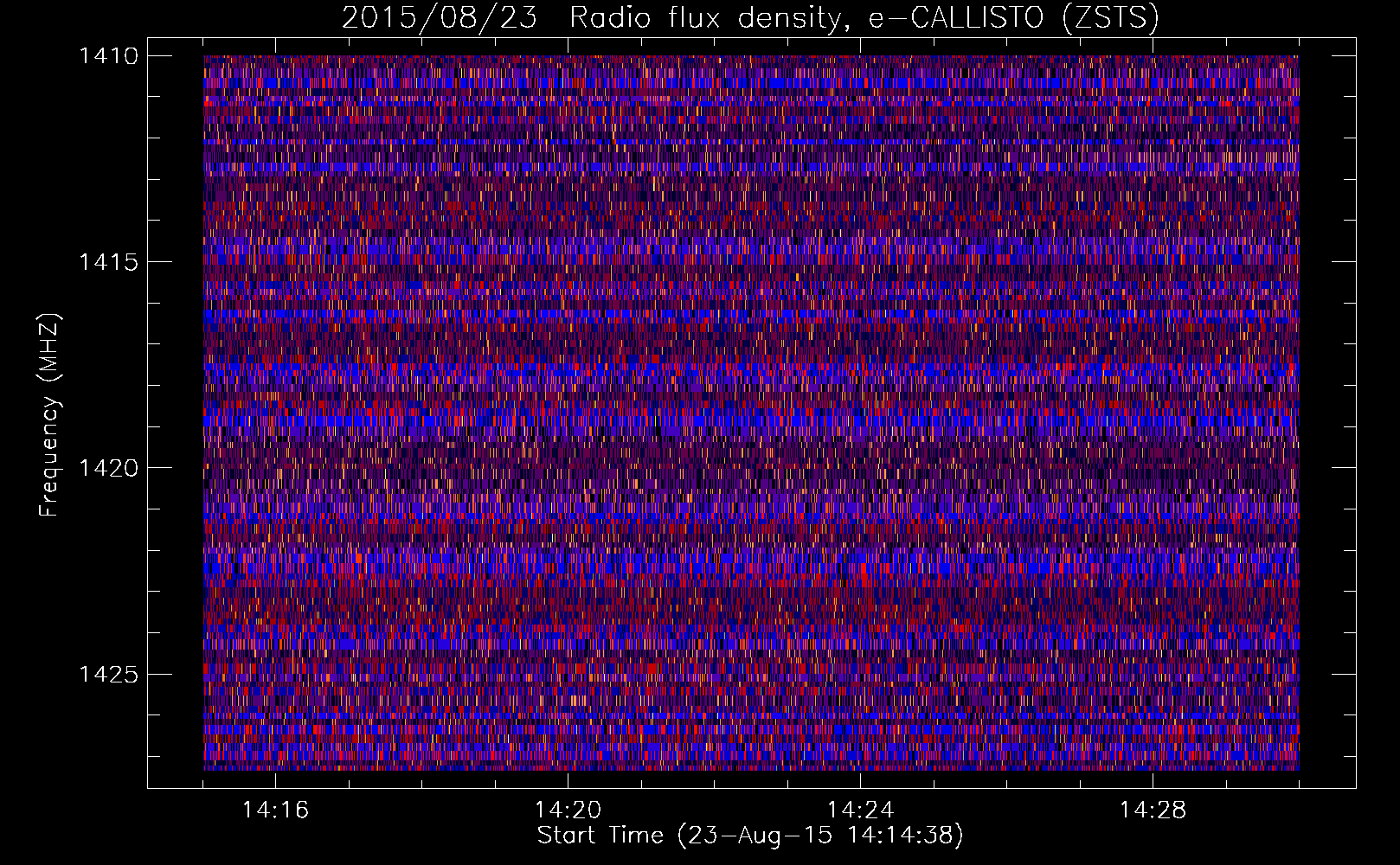Screen dimensions: 1400x865
Task: Click the 1425 frequency tick label
Action: (108, 674)
